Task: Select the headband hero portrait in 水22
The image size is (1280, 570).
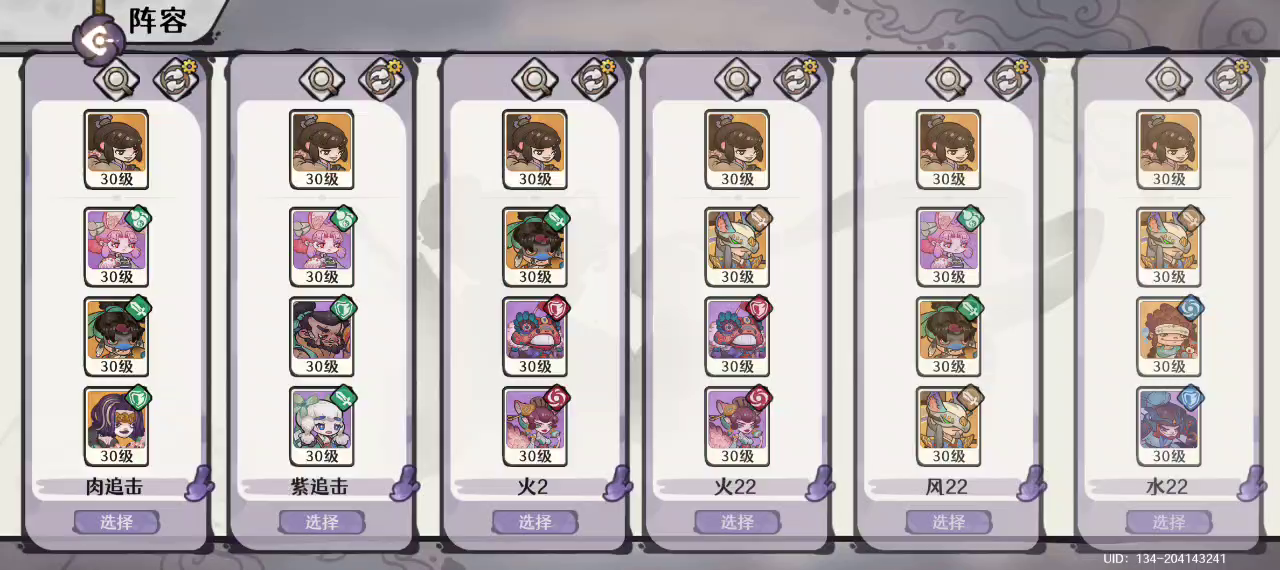Action: pyautogui.click(x=1168, y=336)
